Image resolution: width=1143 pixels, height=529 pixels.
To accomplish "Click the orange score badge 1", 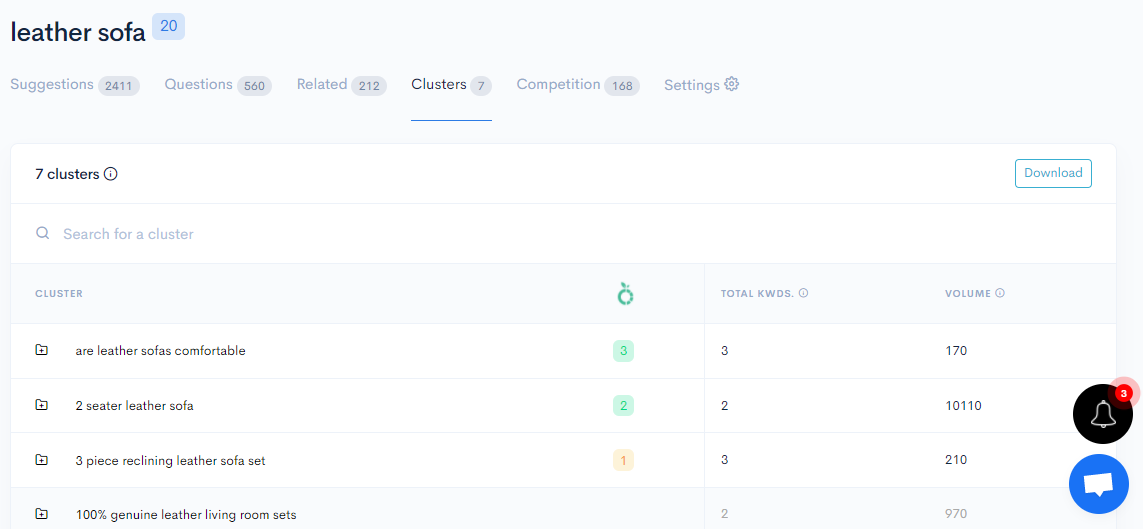I will coord(623,460).
